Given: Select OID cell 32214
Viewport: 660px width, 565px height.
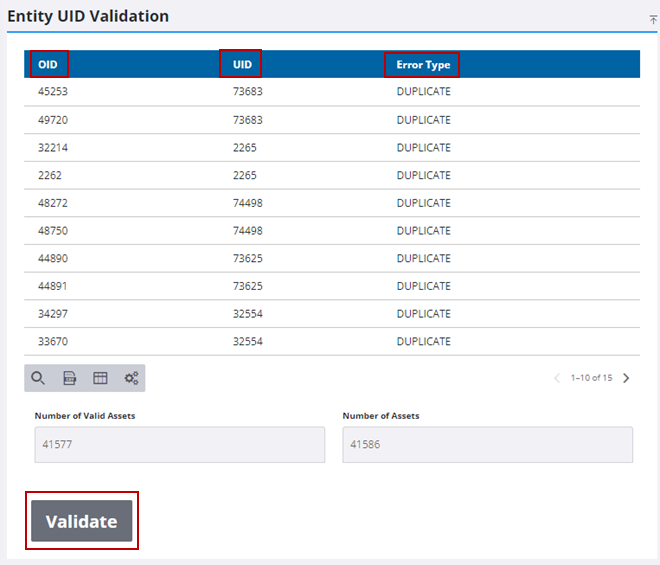Looking at the screenshot, I should click(53, 148).
